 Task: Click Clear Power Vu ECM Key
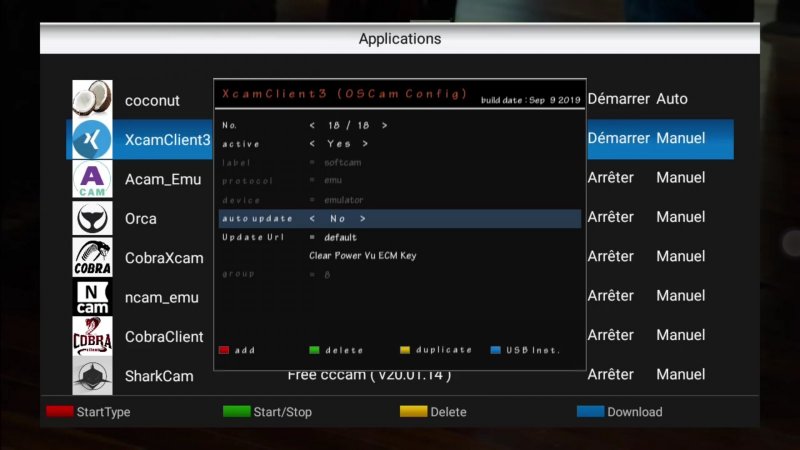click(x=363, y=256)
